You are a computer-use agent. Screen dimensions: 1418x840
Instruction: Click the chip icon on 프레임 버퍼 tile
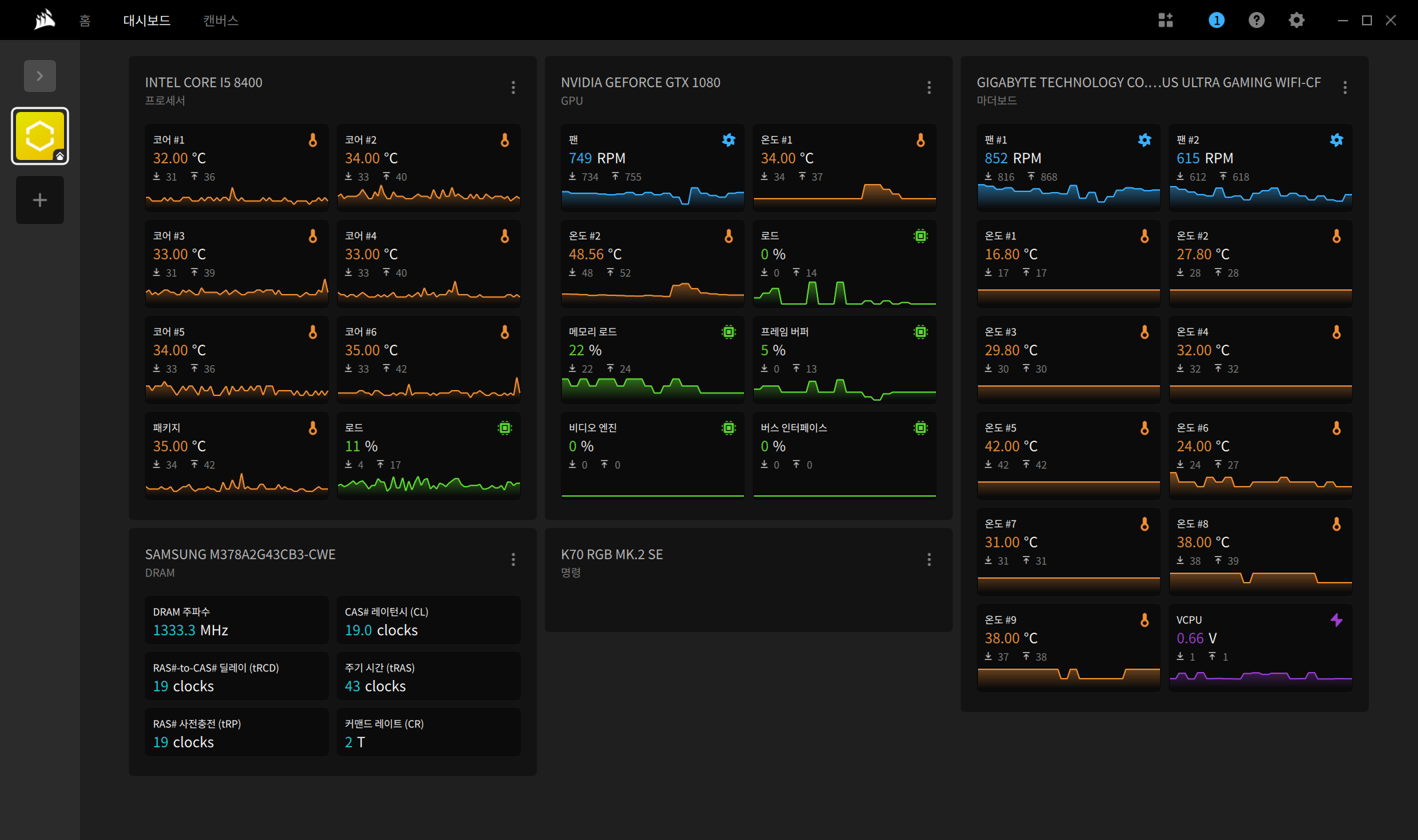tap(921, 332)
